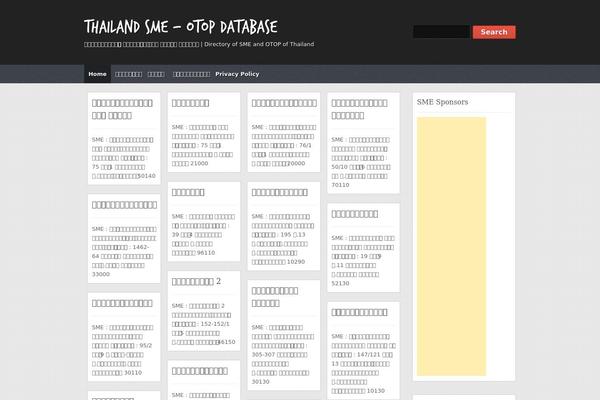600x400 pixels.
Task: Click the SME description ending in 21000
Action: pyautogui.click(x=203, y=145)
